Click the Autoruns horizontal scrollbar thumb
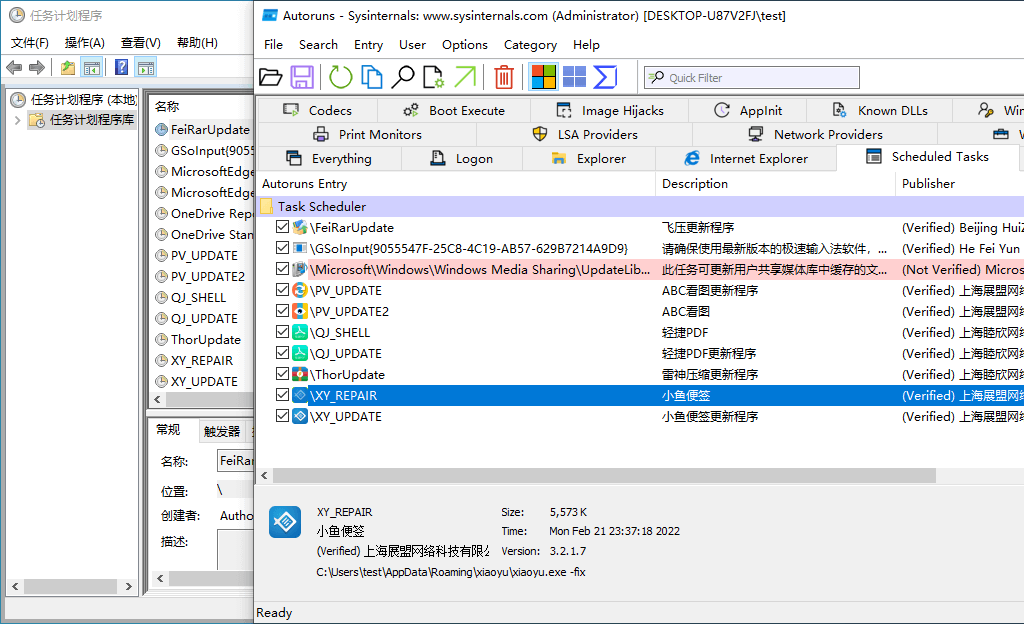Viewport: 1024px width, 624px height. coord(604,476)
